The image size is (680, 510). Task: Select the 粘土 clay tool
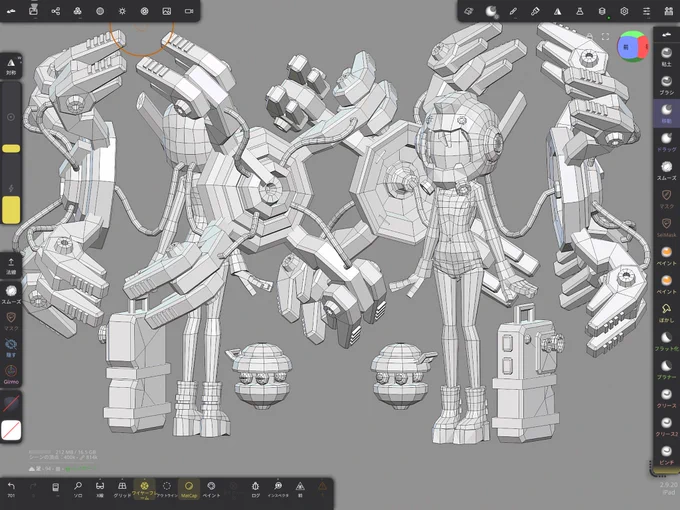point(667,56)
